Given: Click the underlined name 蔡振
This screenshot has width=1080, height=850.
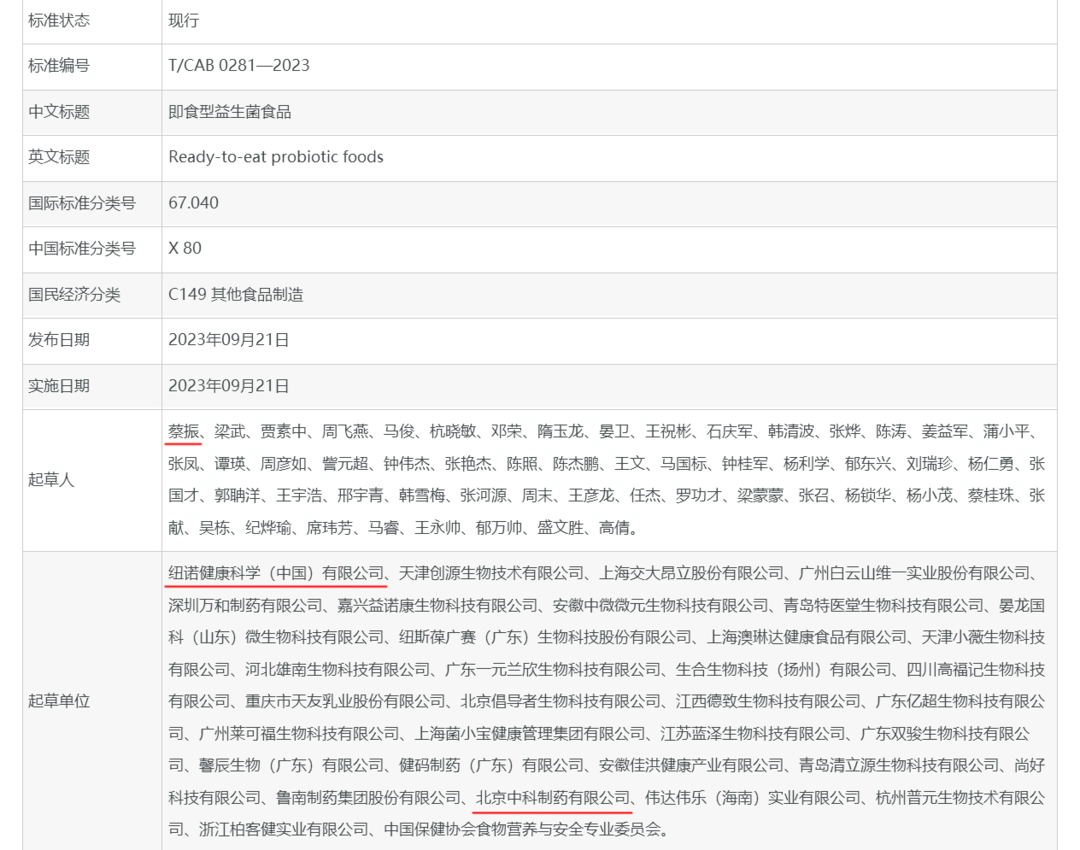Looking at the screenshot, I should pos(184,432).
